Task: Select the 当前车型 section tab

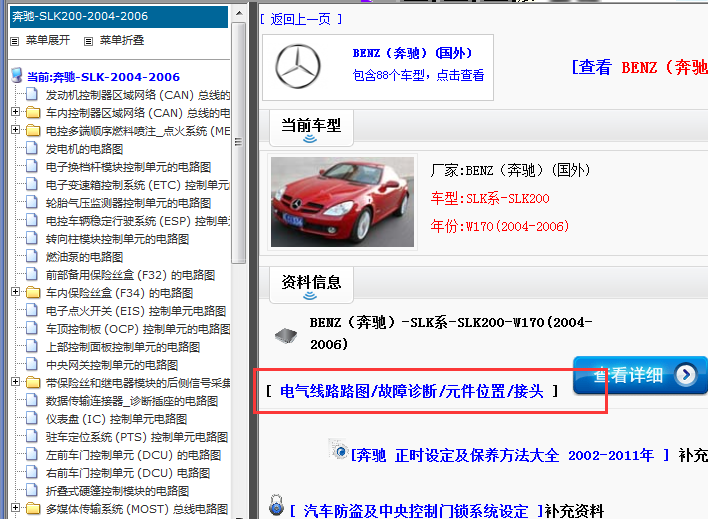Action: click(x=311, y=128)
